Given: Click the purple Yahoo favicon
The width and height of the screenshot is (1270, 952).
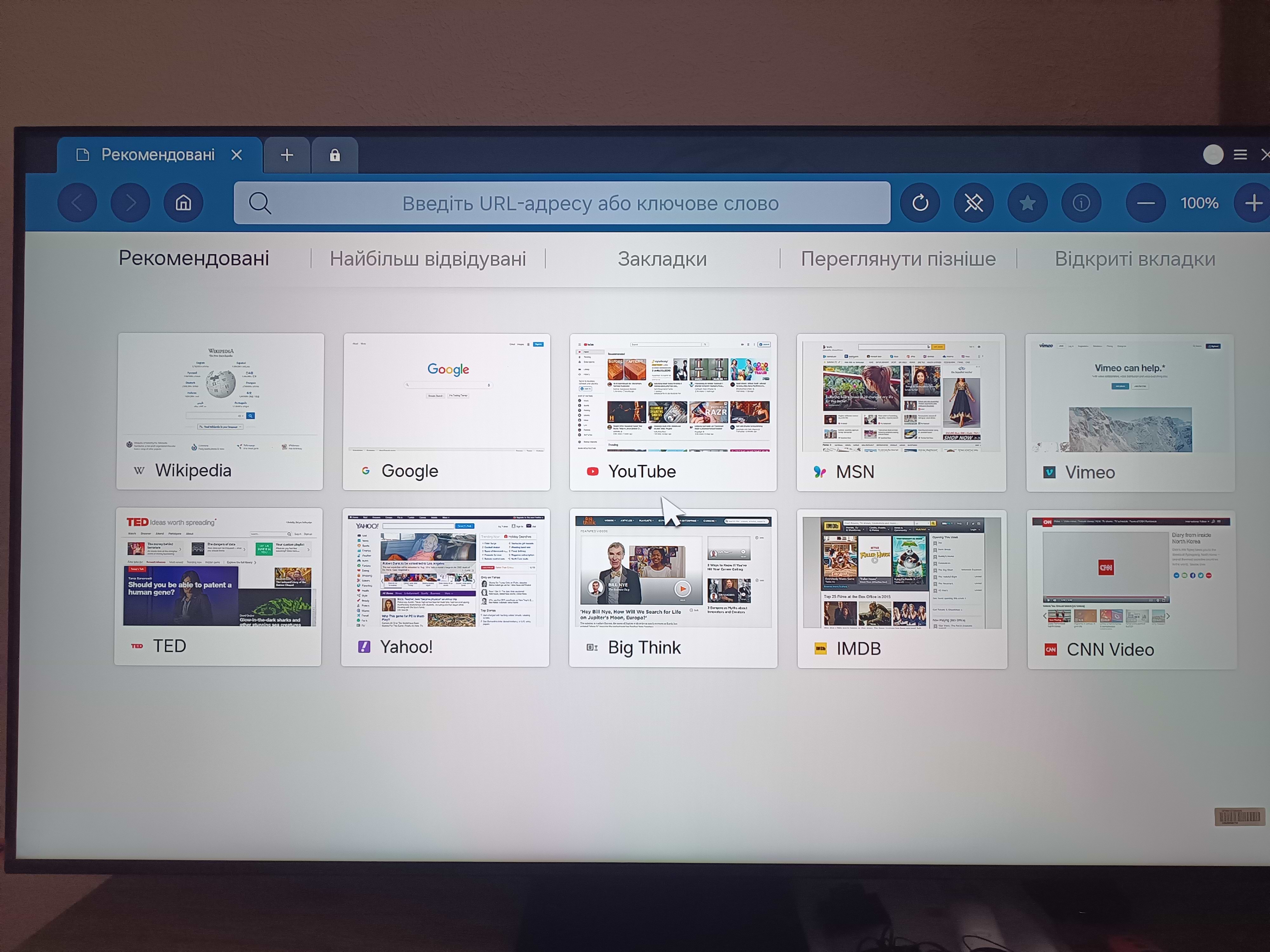Looking at the screenshot, I should click(364, 647).
